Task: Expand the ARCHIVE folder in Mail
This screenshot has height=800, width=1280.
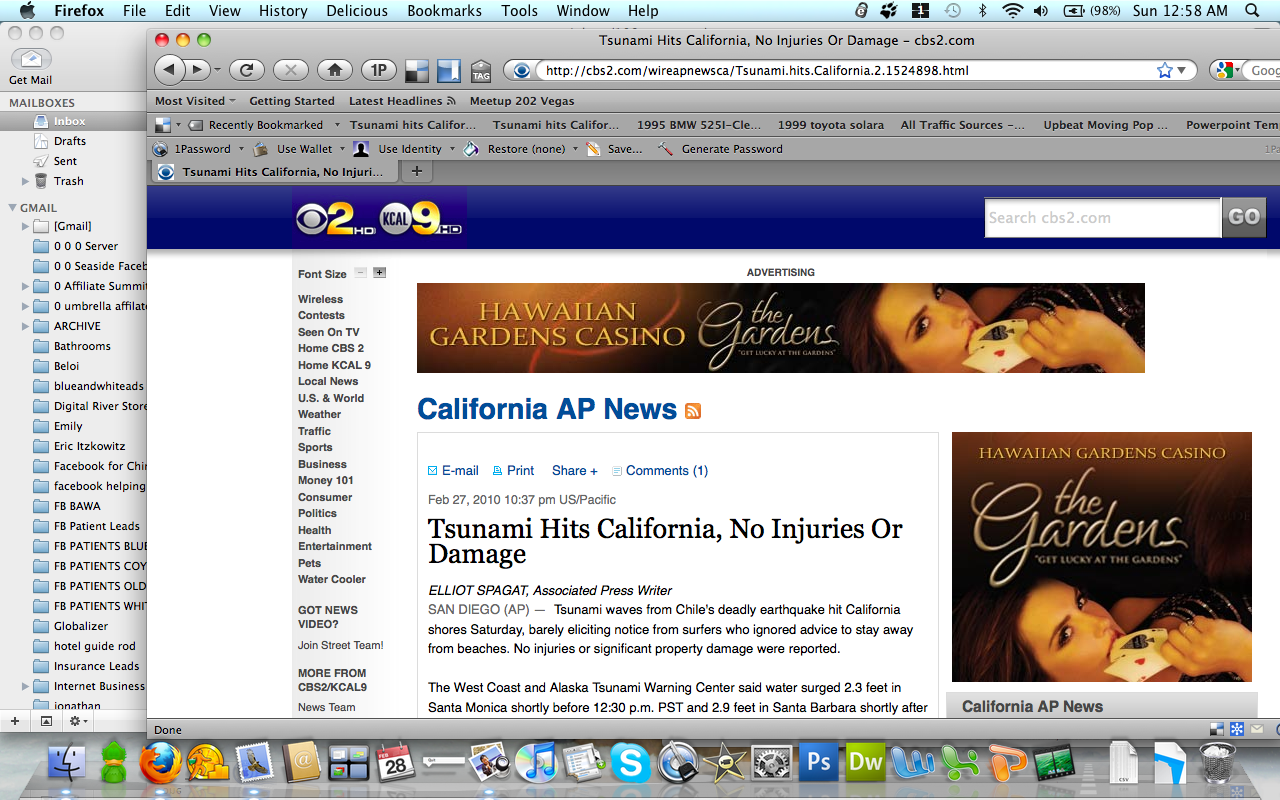Action: click(x=26, y=326)
